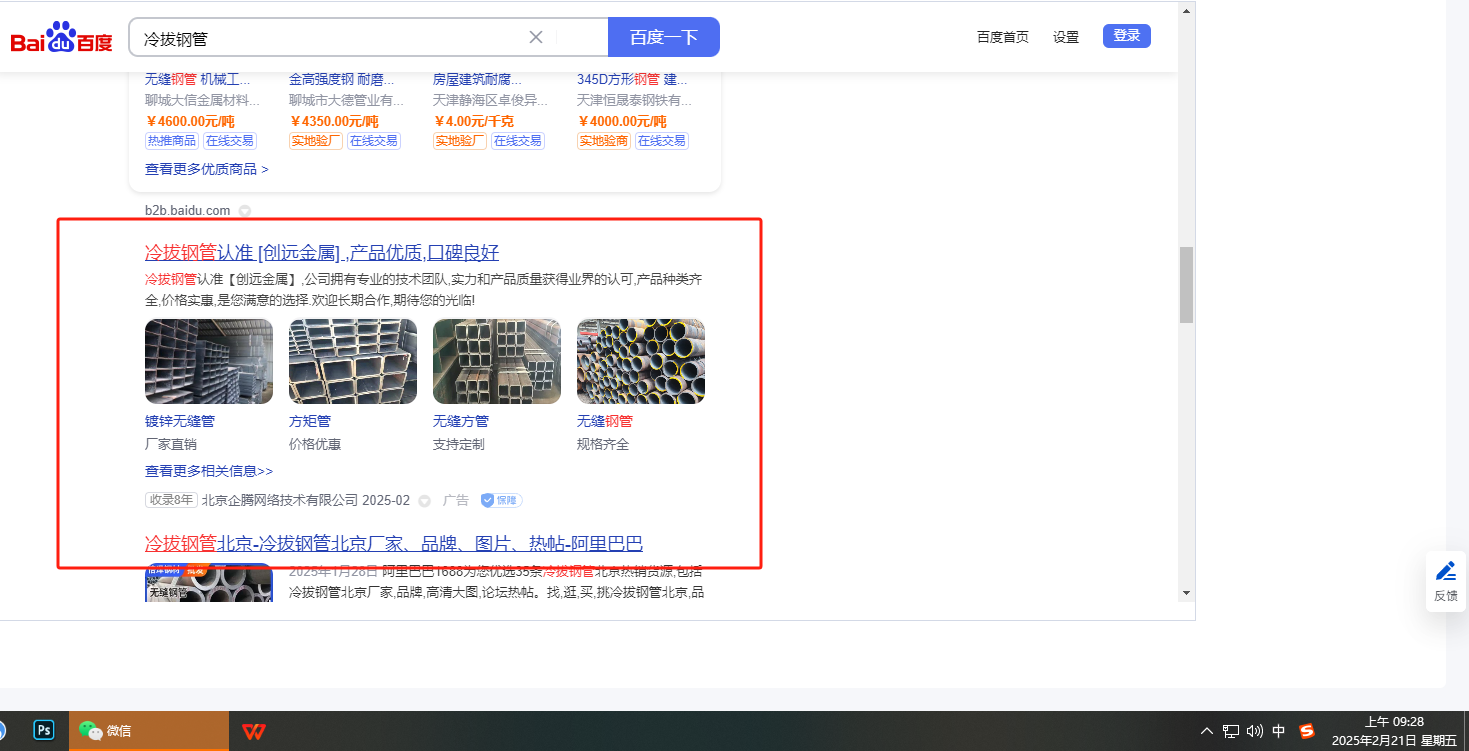Open the 方矩管 product thumbnail
This screenshot has width=1469, height=751.
[353, 361]
